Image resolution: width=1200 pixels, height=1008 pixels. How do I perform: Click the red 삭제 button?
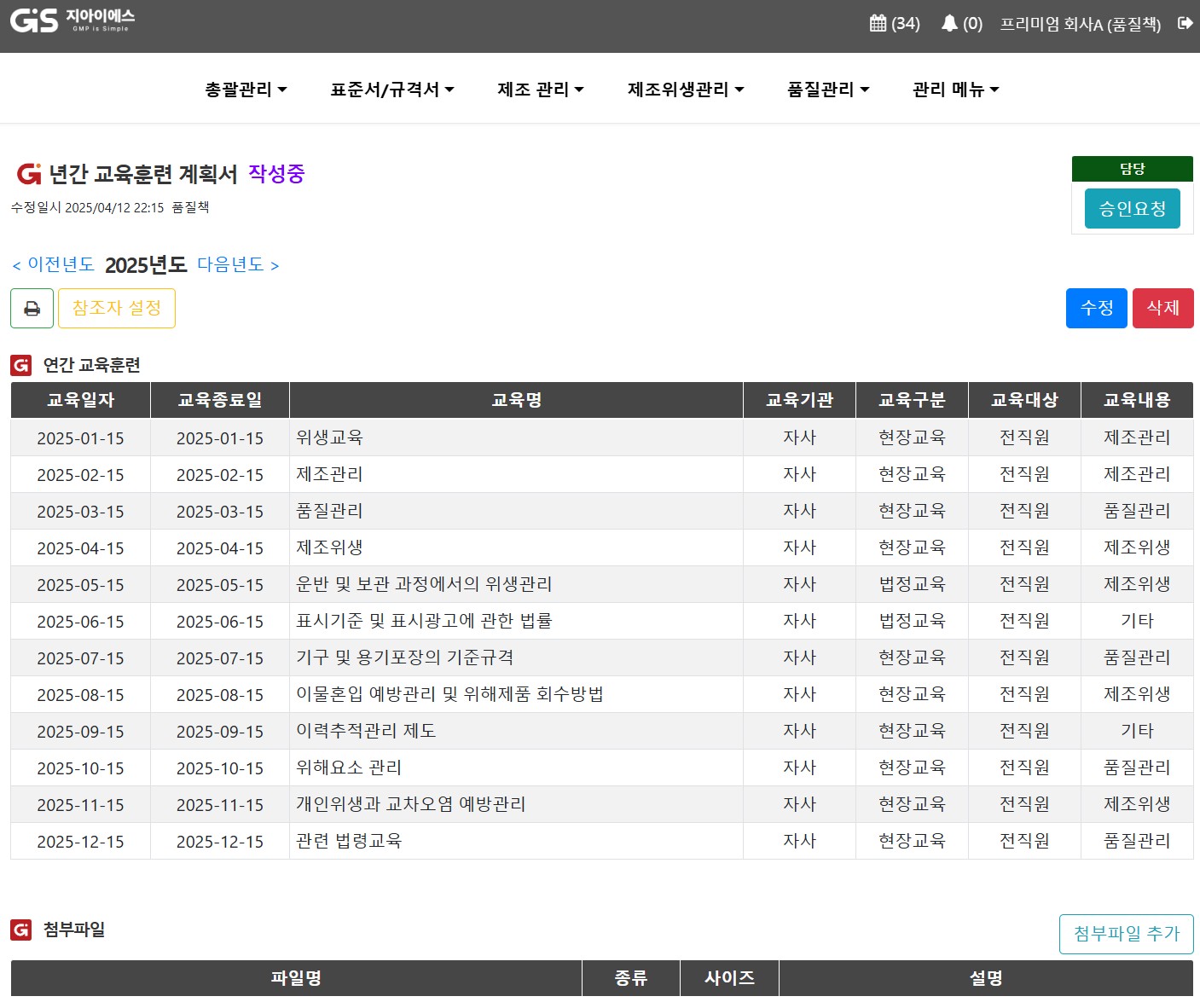click(x=1163, y=308)
